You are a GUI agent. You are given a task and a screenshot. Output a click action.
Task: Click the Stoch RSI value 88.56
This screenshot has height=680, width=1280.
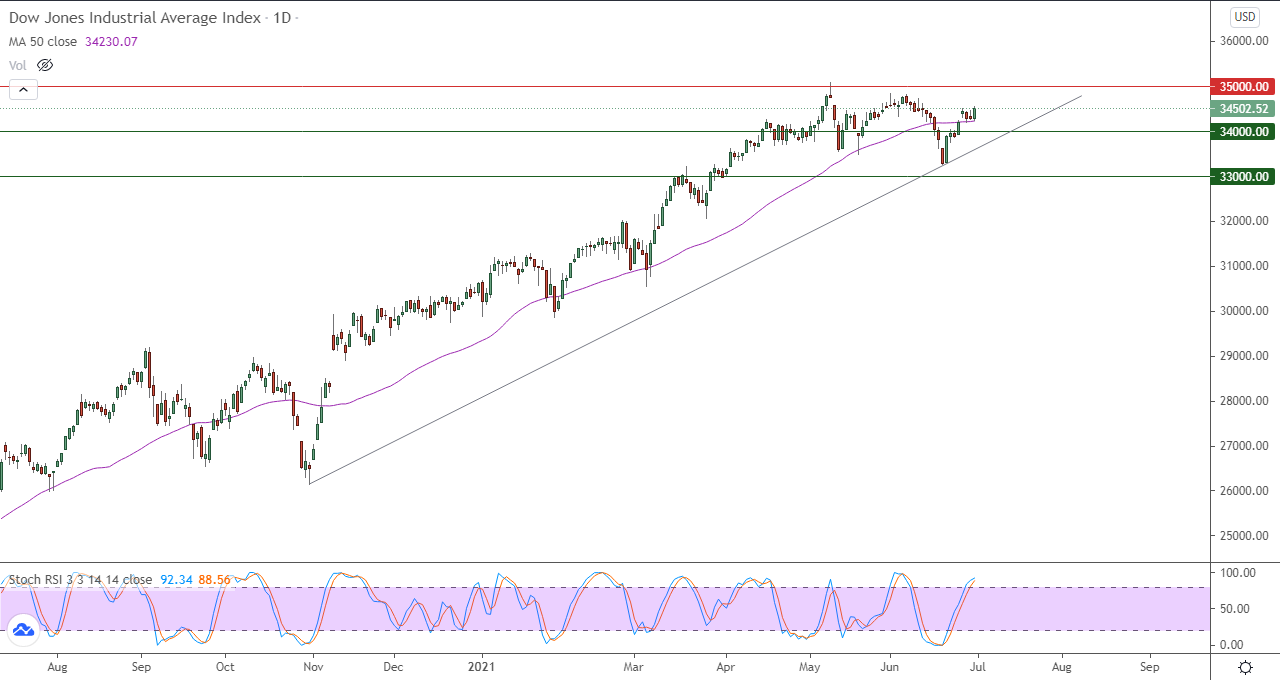(x=215, y=579)
